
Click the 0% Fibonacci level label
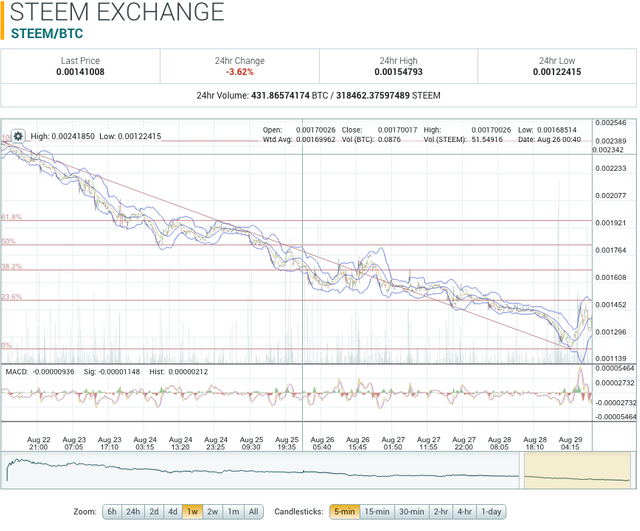(7, 345)
